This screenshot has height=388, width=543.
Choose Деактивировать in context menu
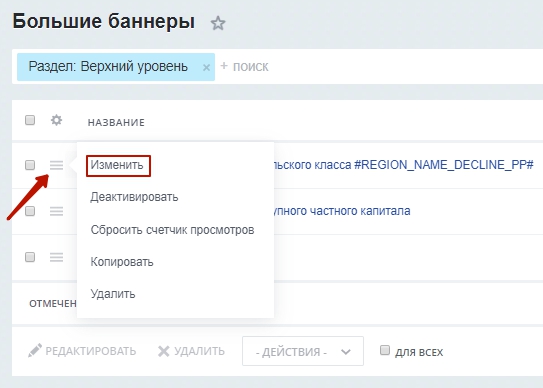tap(134, 197)
